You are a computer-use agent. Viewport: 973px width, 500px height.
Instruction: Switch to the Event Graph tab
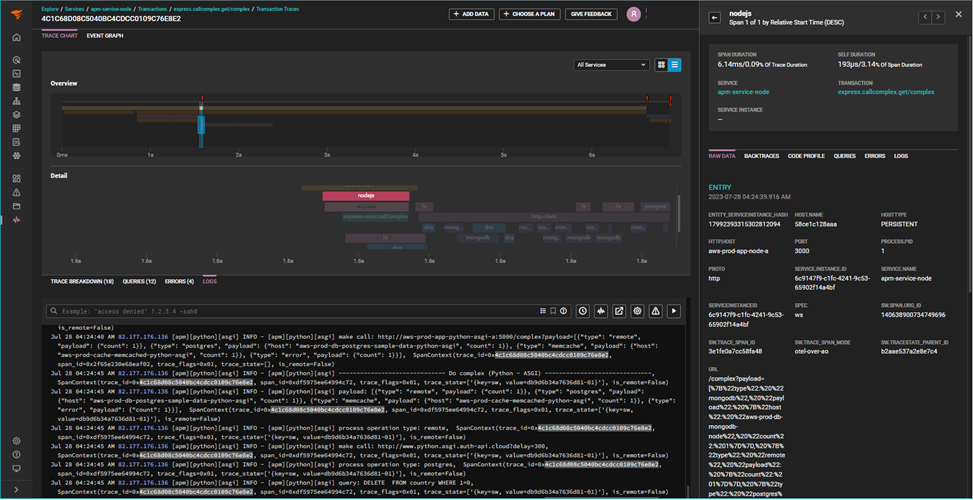[105, 35]
